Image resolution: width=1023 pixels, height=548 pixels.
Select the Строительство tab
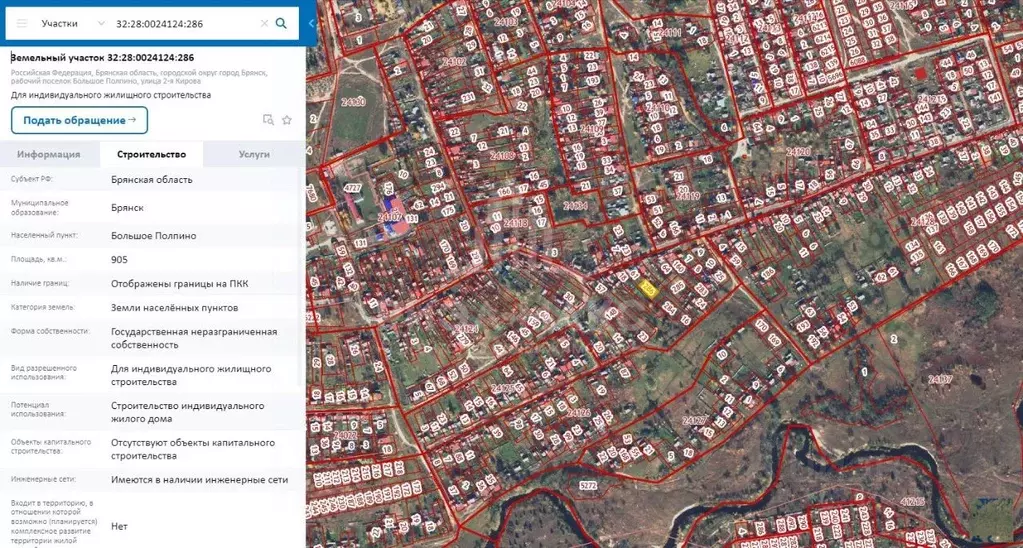151,155
